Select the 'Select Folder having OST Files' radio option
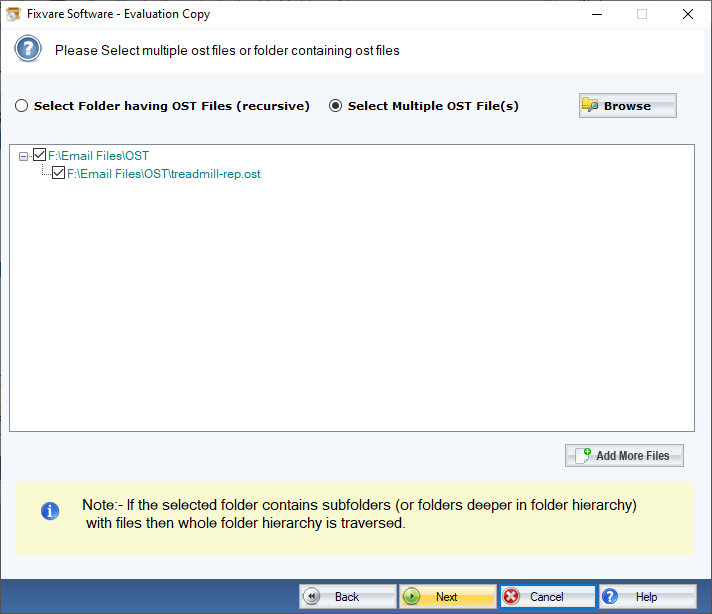The width and height of the screenshot is (712, 614). [22, 106]
